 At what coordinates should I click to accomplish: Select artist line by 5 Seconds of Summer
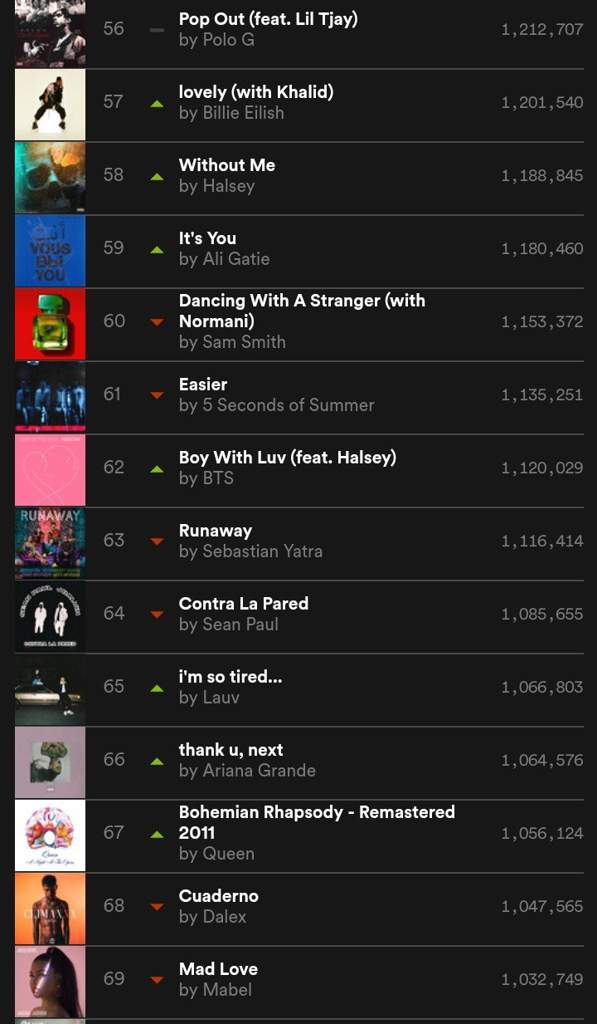point(277,405)
